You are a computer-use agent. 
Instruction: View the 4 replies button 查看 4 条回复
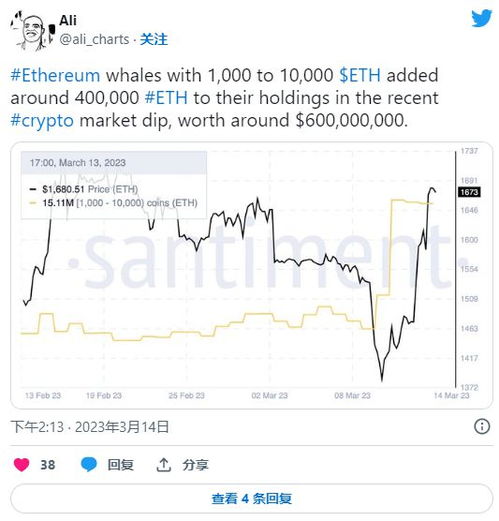point(252,499)
